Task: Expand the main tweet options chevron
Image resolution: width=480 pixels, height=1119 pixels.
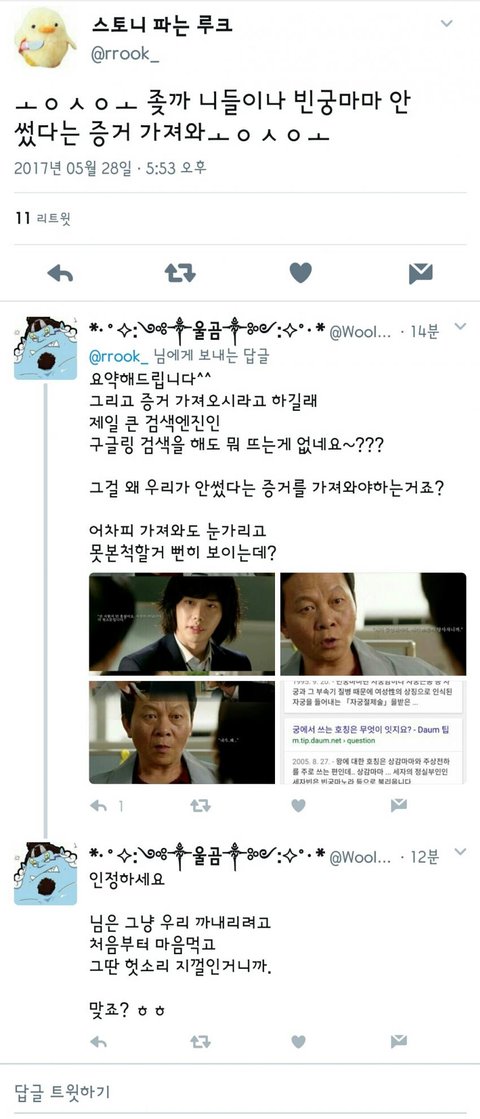Action: pos(447,24)
